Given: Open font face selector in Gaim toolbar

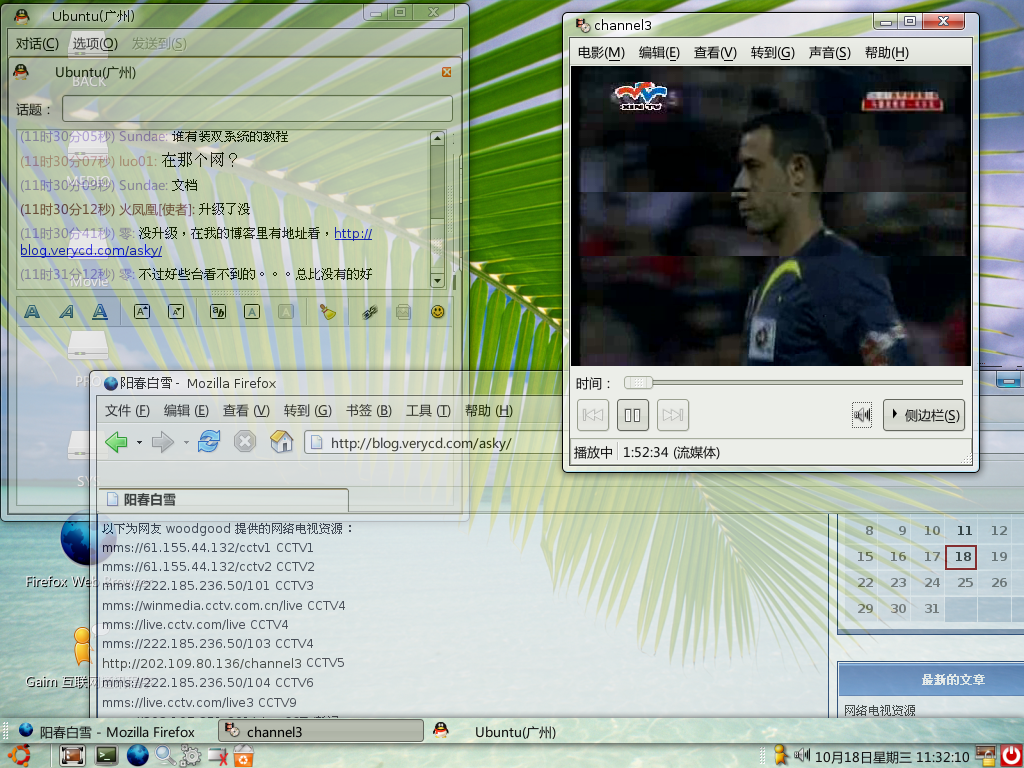Looking at the screenshot, I should 217,312.
